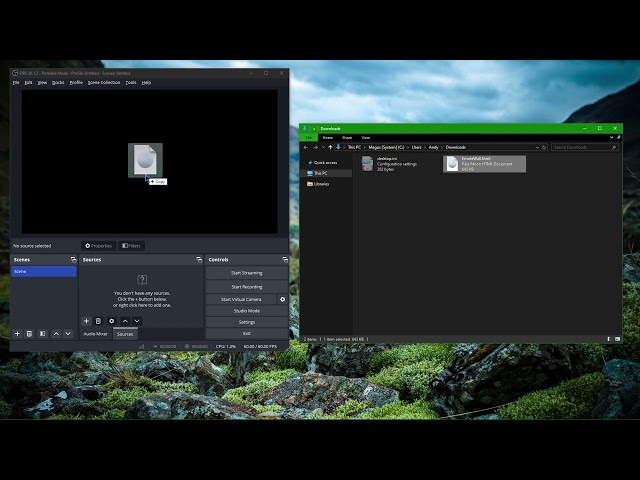Screen dimensions: 640x480
Task: Move scene up in Scenes panel
Action: click(56, 334)
